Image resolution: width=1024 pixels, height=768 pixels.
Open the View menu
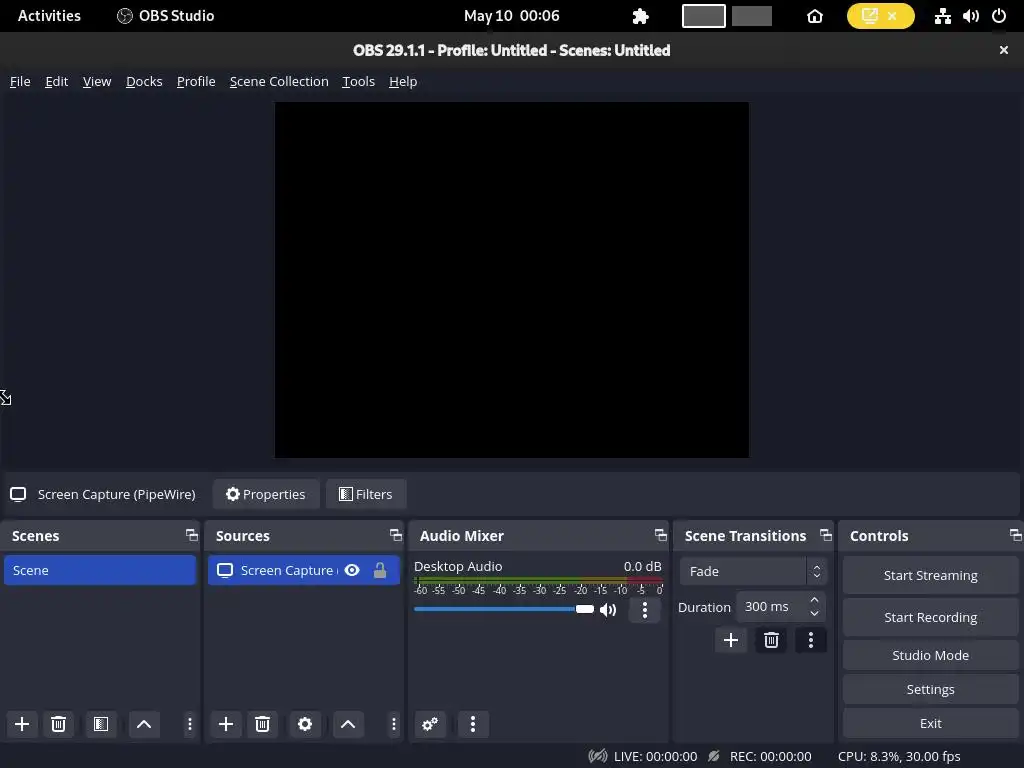(x=97, y=82)
